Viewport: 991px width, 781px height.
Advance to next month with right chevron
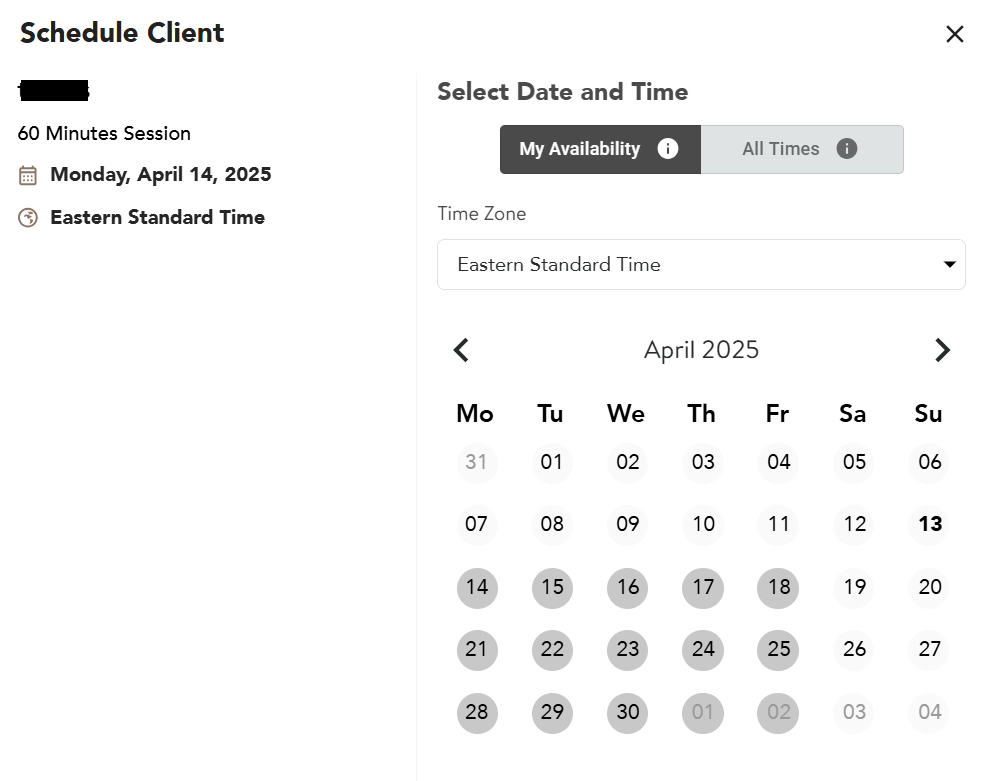click(x=942, y=350)
